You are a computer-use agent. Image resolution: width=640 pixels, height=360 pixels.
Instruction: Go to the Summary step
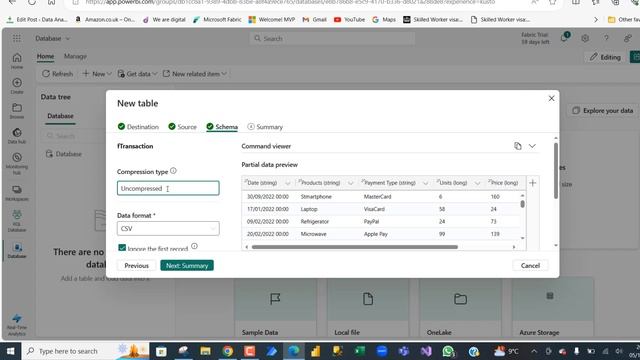265,127
